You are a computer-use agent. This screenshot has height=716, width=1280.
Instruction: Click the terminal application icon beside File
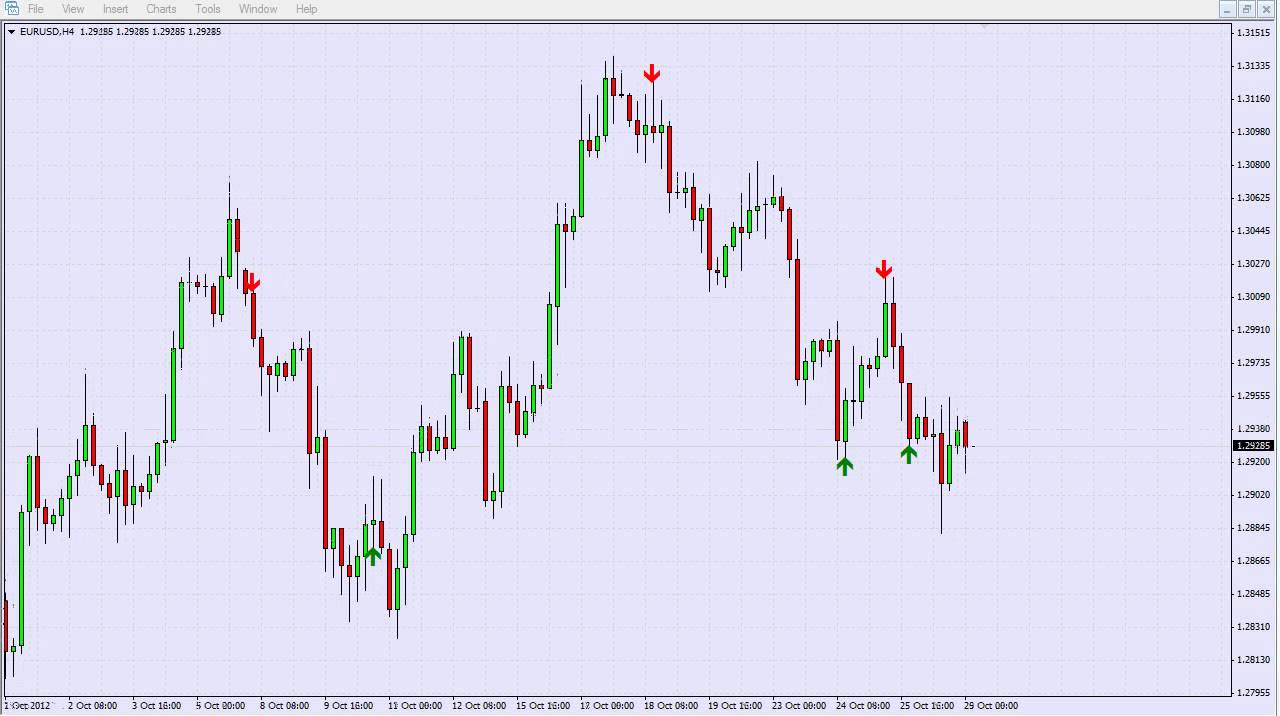(11, 9)
